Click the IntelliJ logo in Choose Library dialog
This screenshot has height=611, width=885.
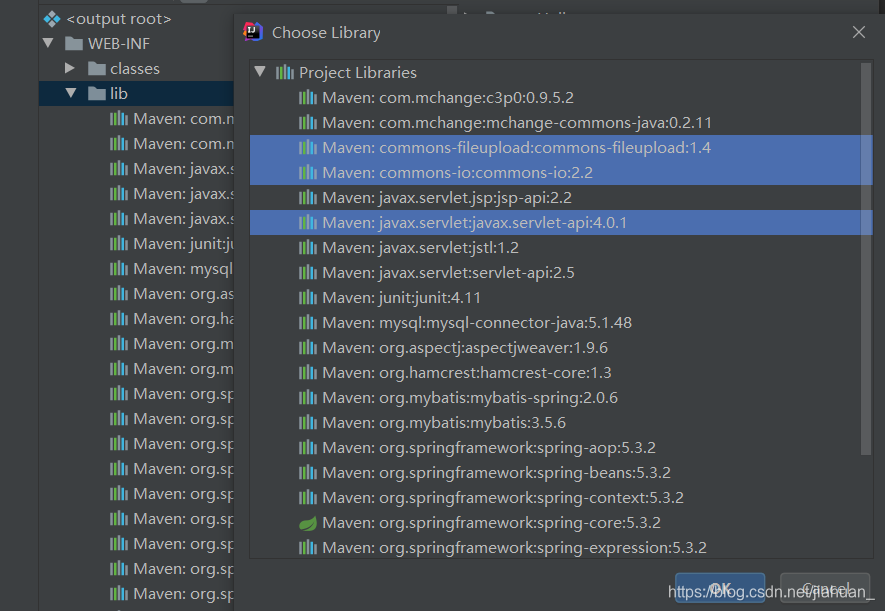pos(252,32)
